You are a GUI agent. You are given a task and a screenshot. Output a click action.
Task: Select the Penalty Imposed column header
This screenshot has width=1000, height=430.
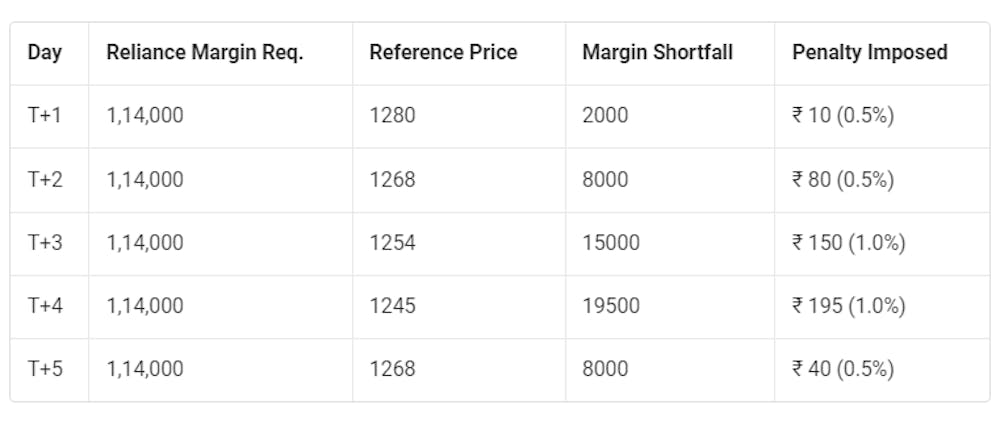869,52
